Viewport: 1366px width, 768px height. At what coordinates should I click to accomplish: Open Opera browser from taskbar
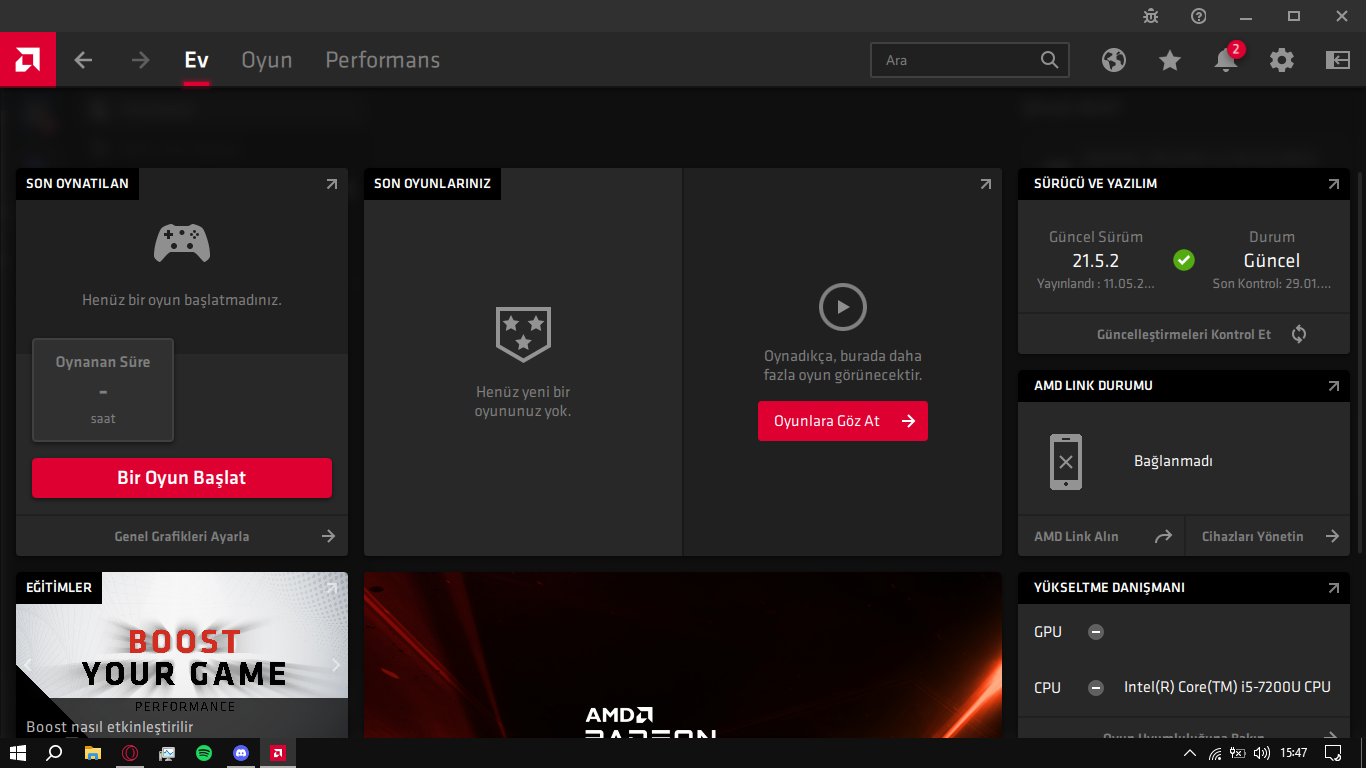click(129, 753)
